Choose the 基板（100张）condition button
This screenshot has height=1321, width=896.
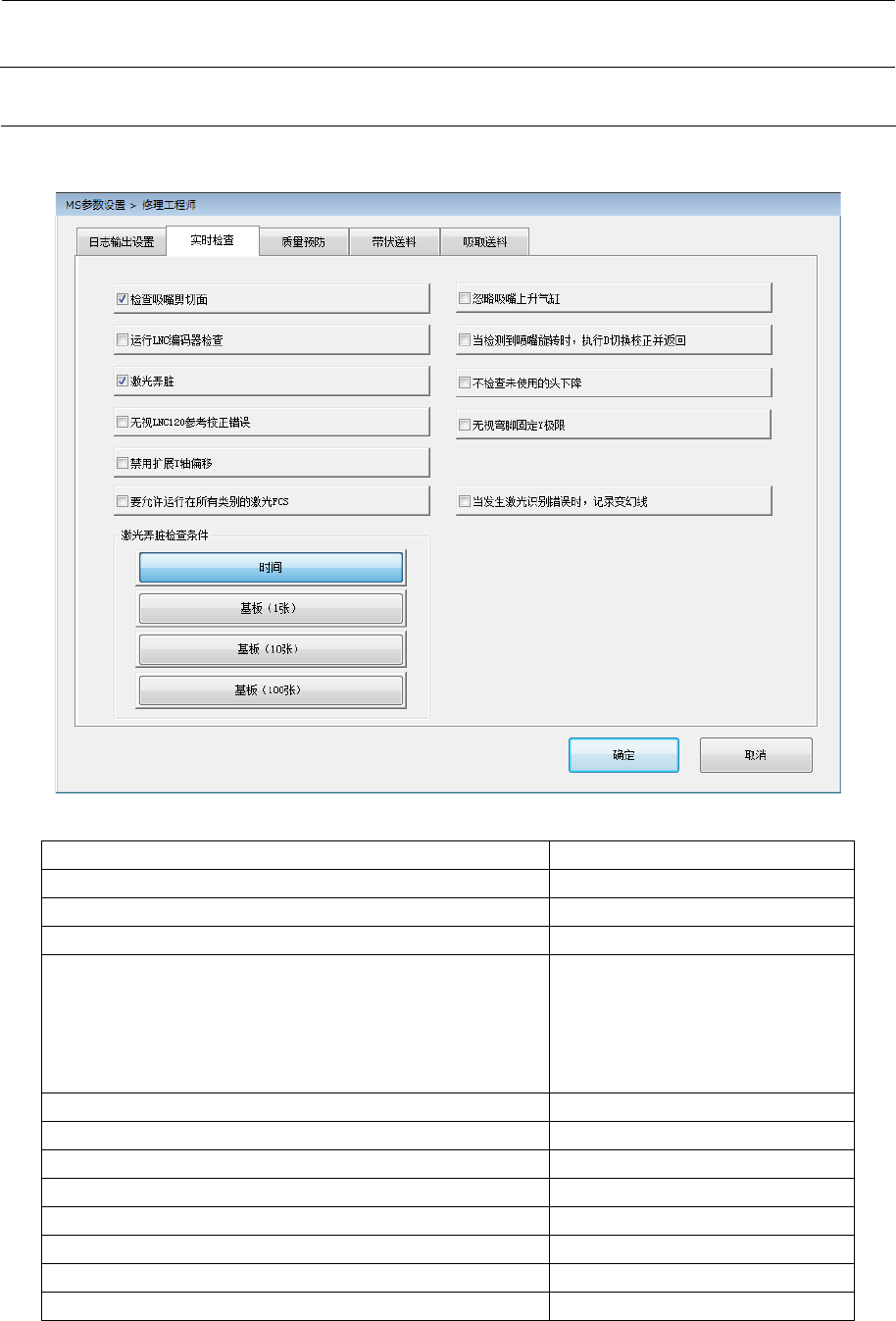(x=271, y=690)
